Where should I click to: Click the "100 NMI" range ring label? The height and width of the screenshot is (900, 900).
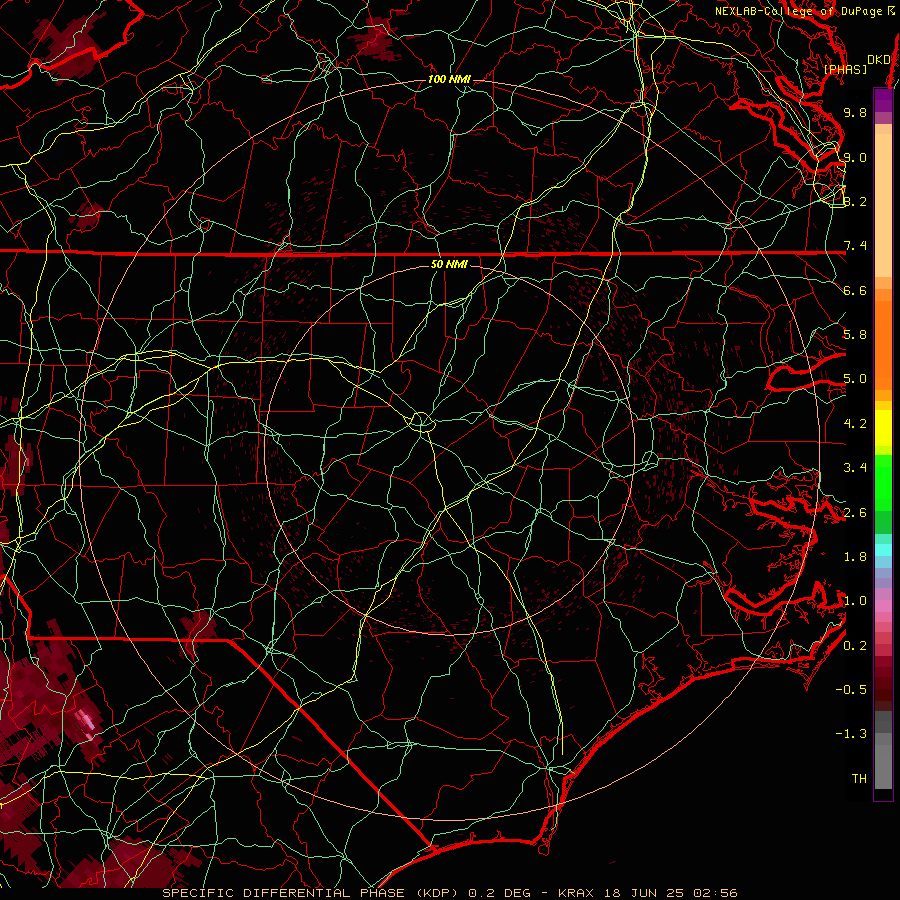449,79
